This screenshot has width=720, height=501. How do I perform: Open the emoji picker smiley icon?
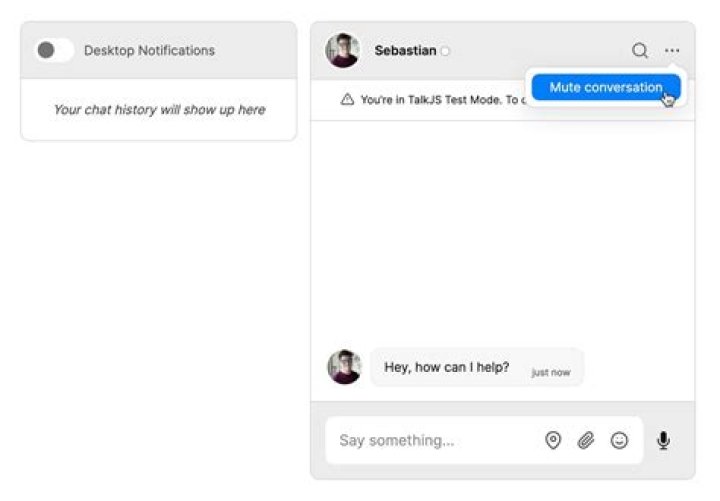(x=619, y=440)
